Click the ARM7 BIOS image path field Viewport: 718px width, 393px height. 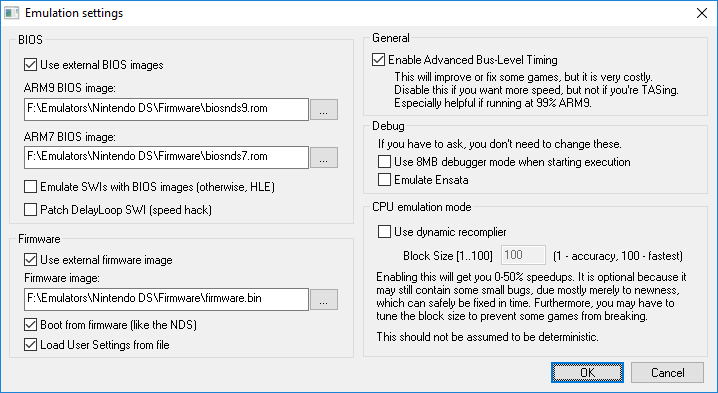166,158
